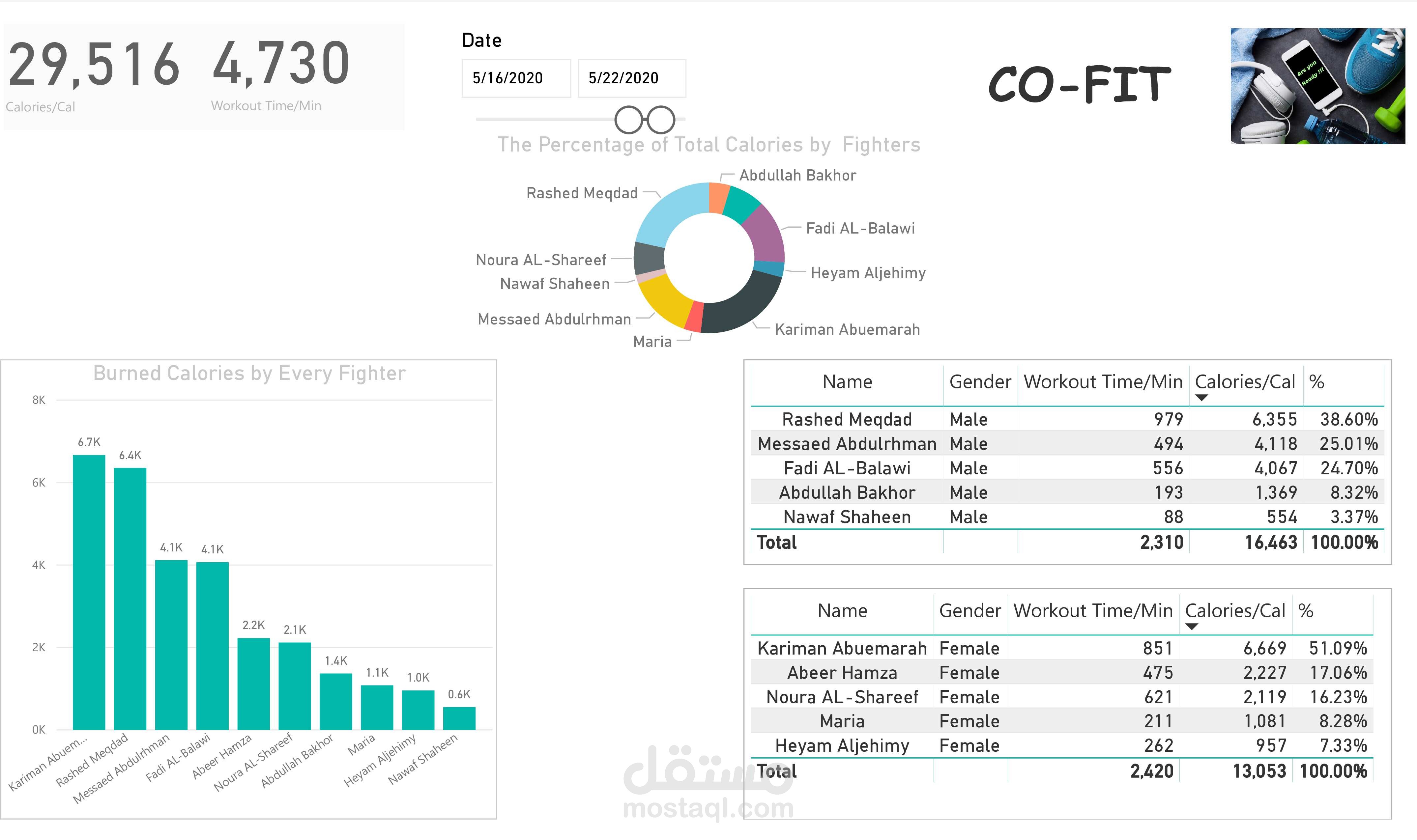Select Heyam Aljehimy row in female table
1417x840 pixels.
[1062, 745]
